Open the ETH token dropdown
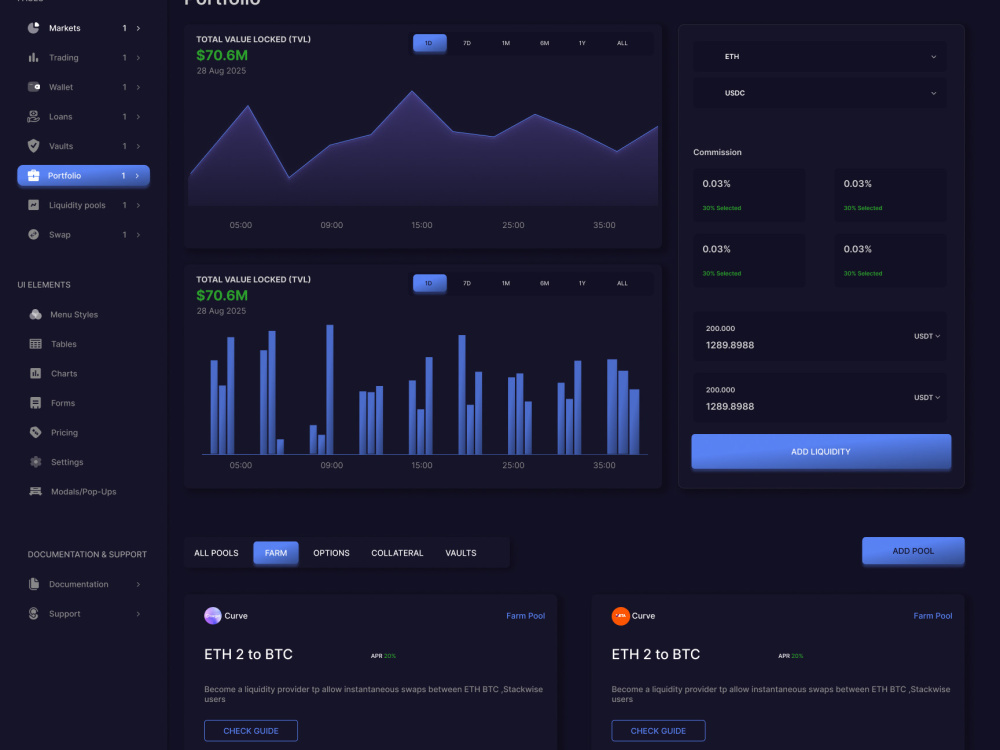 (820, 57)
